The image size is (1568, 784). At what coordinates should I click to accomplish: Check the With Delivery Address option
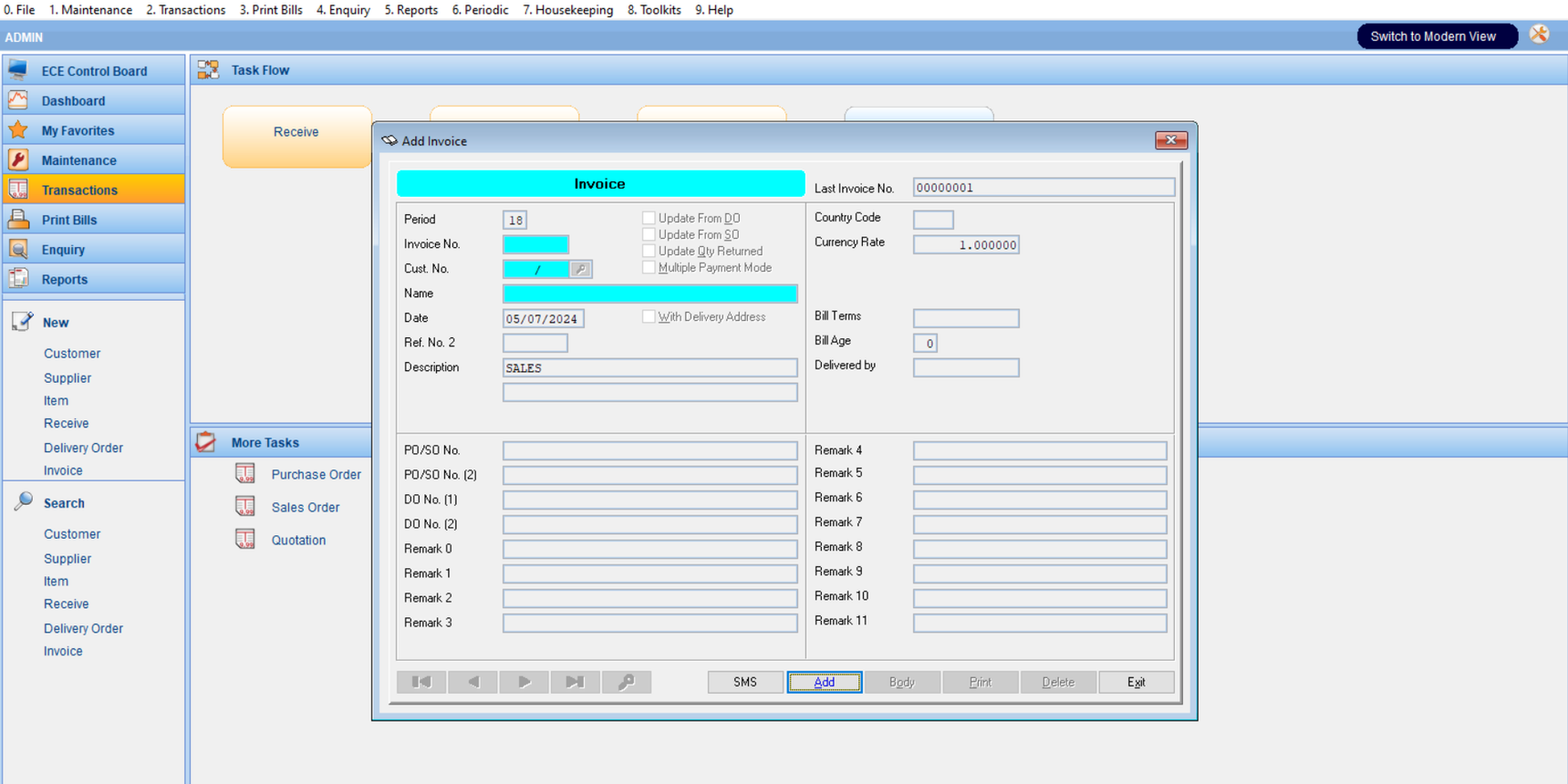(x=649, y=317)
